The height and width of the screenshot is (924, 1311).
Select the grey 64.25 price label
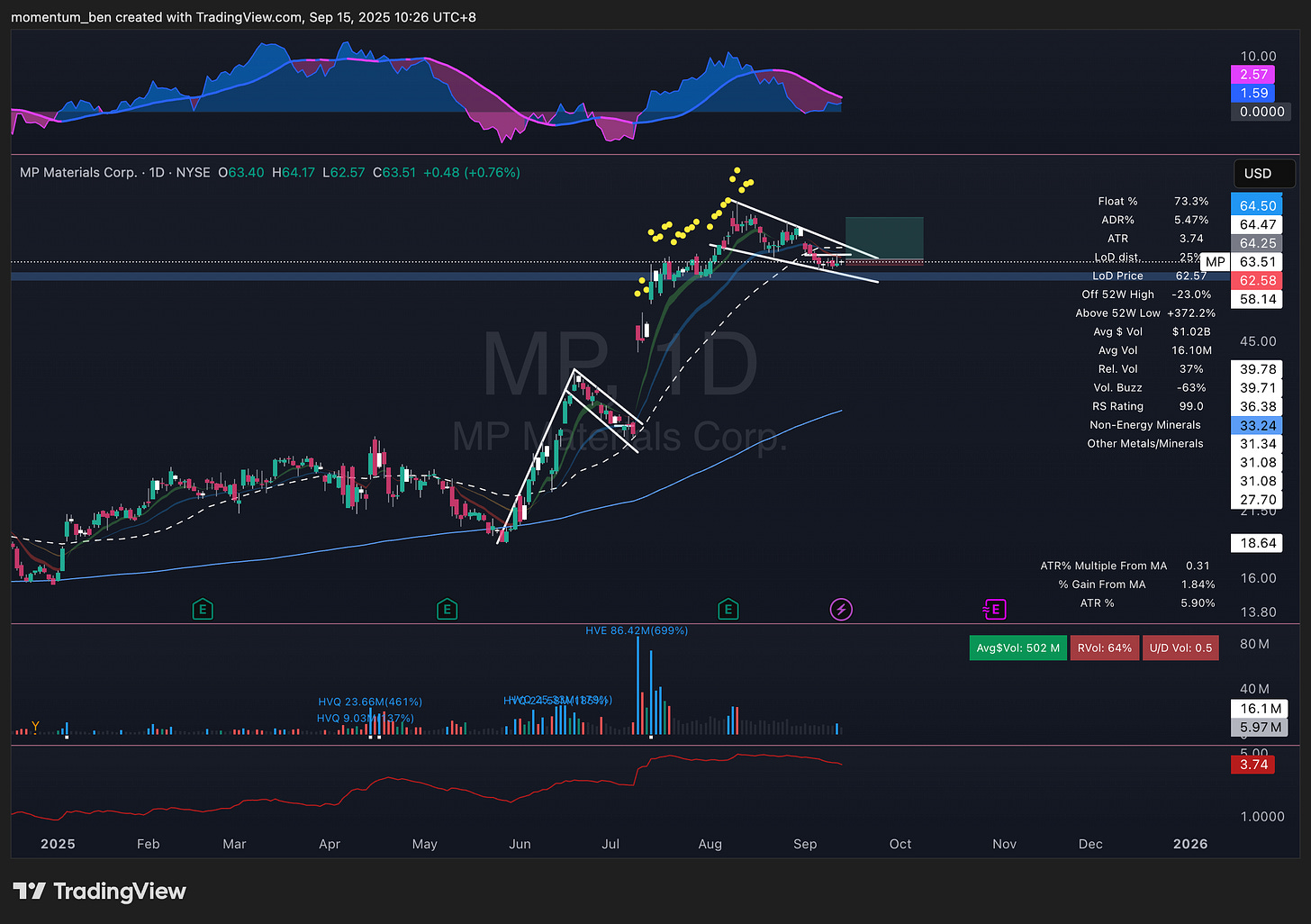tap(1257, 243)
